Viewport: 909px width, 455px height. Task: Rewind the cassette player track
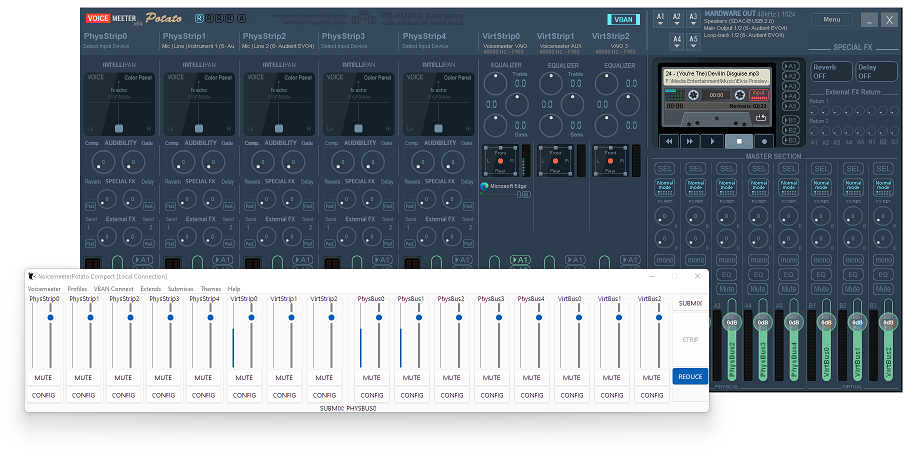[667, 142]
